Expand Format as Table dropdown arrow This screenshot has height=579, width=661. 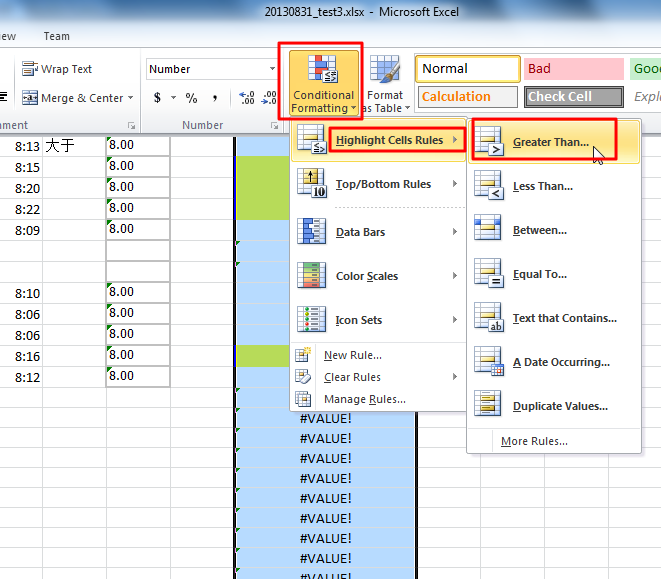[407, 108]
